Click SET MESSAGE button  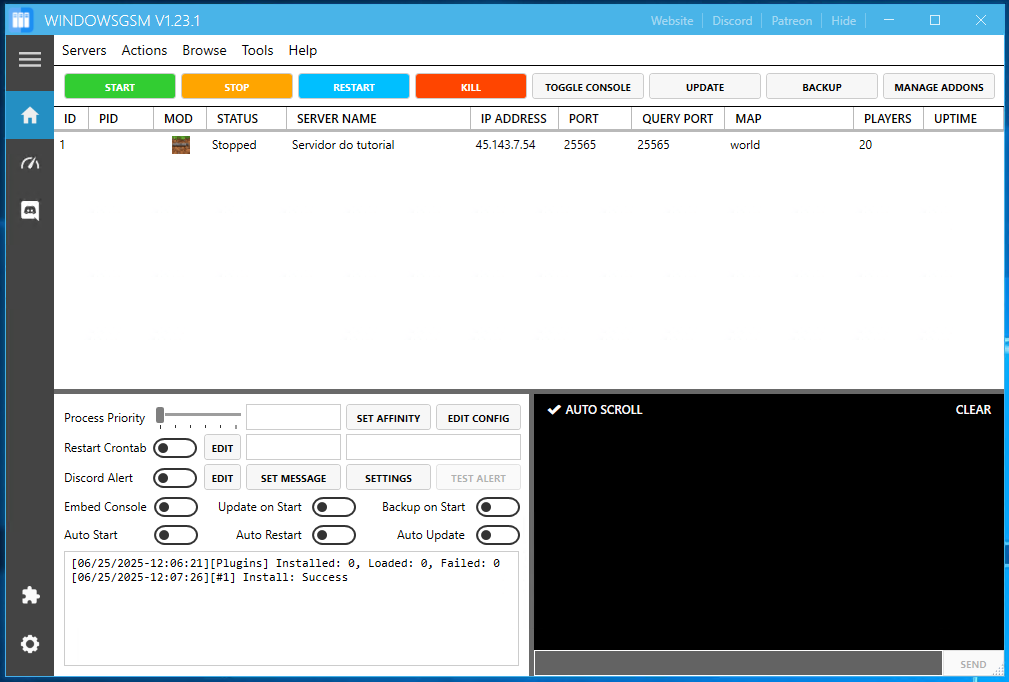pyautogui.click(x=293, y=478)
